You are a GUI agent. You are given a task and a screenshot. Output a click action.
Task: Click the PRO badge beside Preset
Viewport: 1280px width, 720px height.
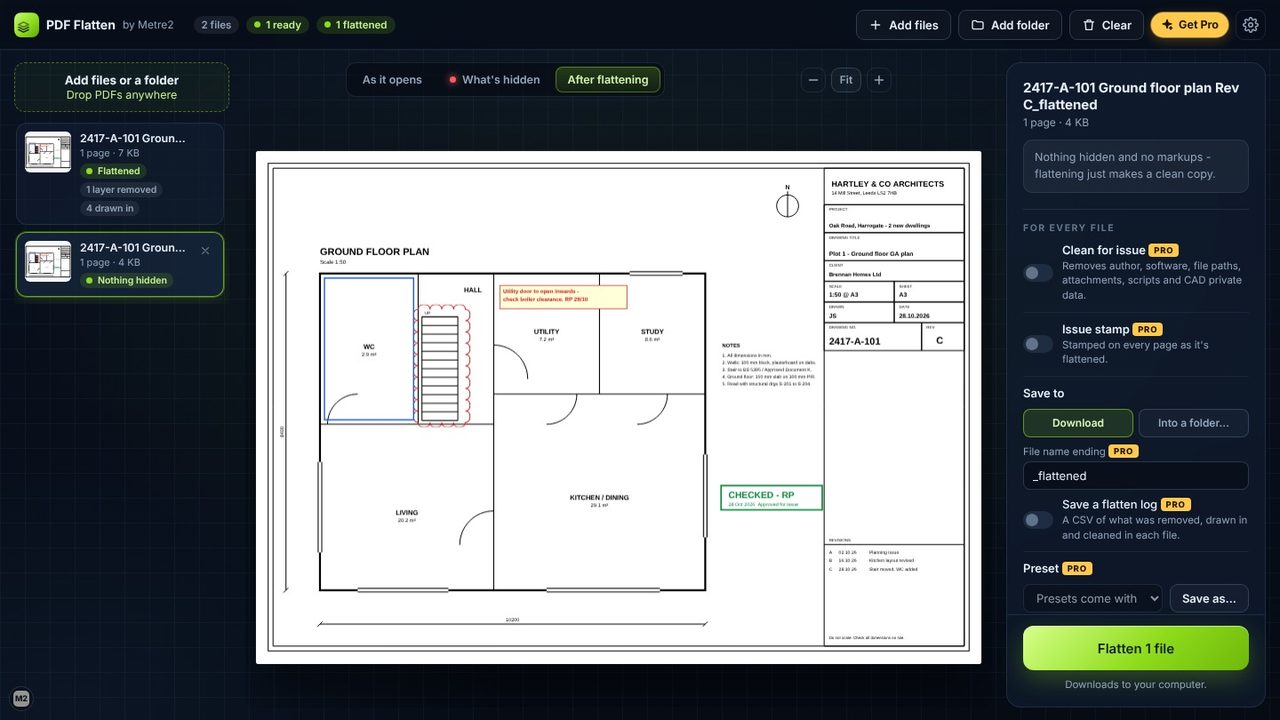tap(1077, 568)
